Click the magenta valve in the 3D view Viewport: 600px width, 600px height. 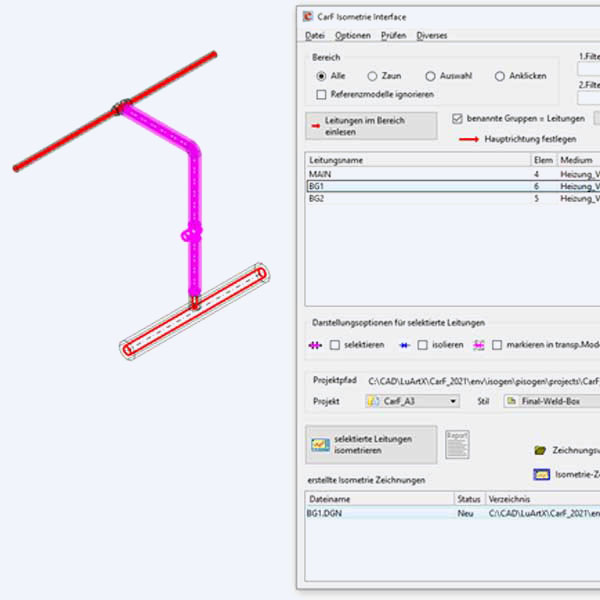[x=191, y=233]
